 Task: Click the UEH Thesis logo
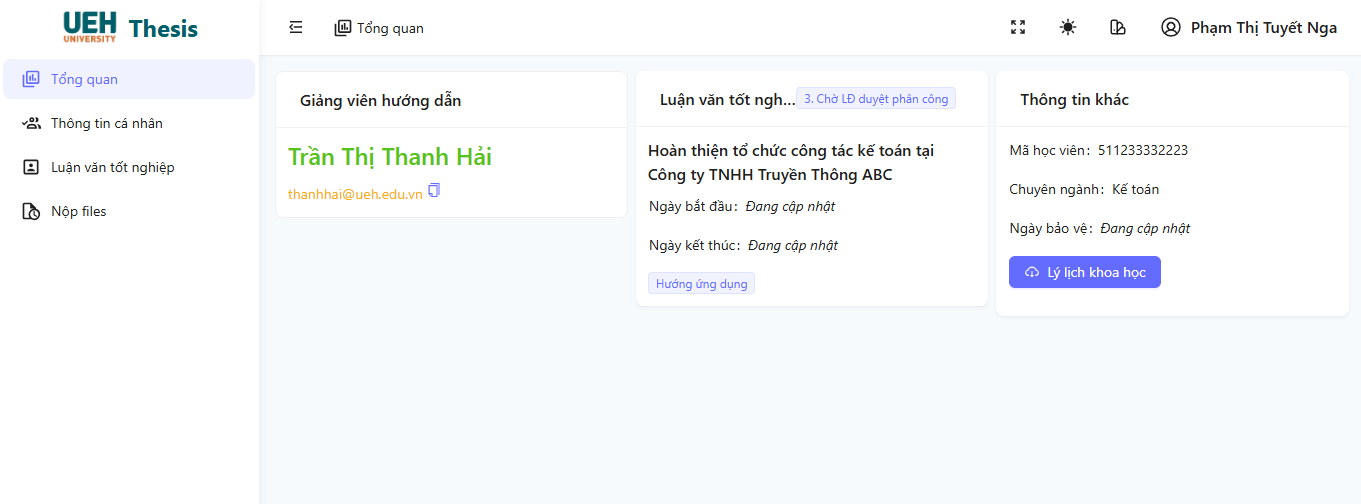(130, 27)
